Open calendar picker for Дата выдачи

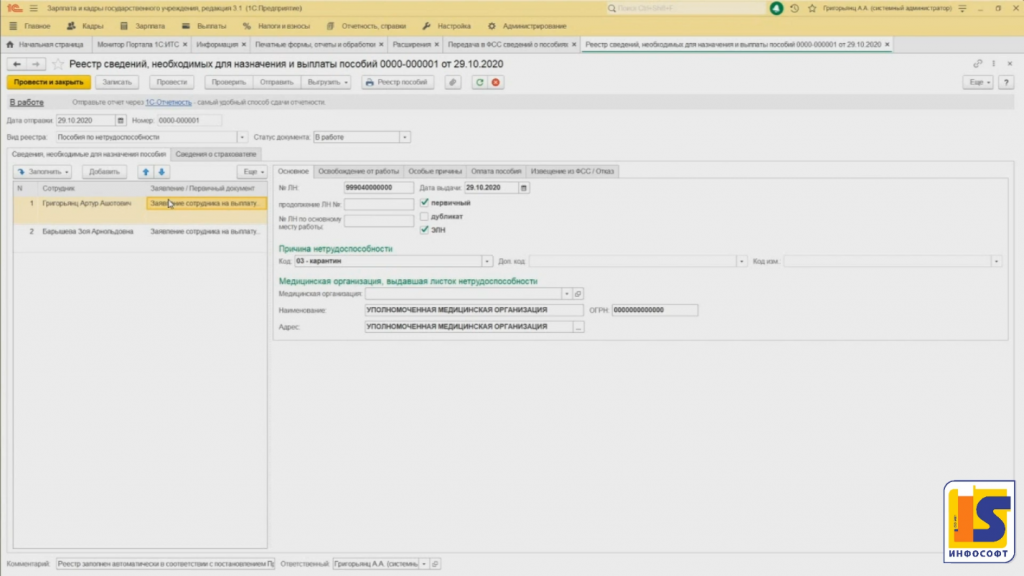(x=524, y=187)
